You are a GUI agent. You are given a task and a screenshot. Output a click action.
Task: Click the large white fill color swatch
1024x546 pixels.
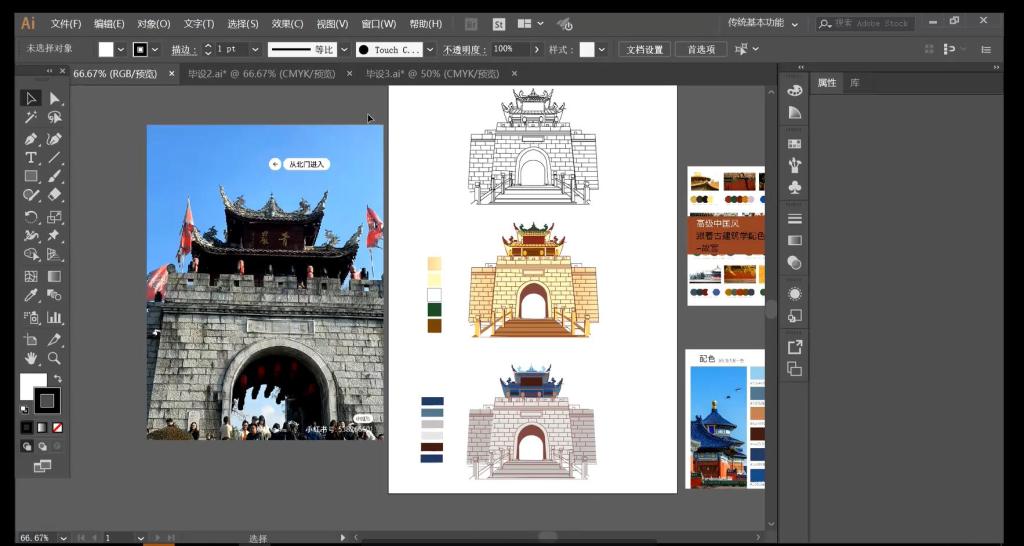click(x=32, y=385)
